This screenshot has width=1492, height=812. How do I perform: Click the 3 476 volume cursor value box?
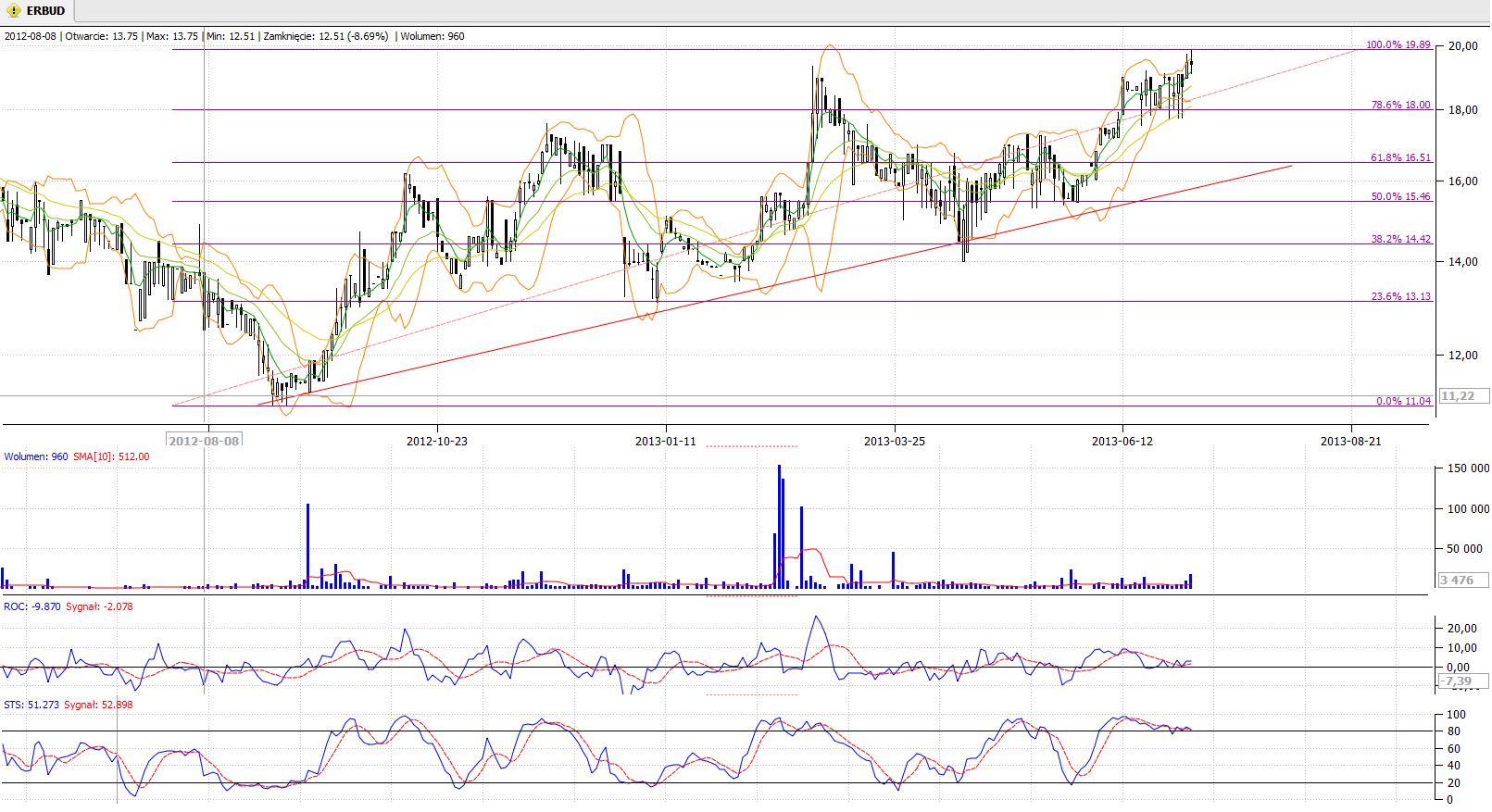pos(1463,580)
